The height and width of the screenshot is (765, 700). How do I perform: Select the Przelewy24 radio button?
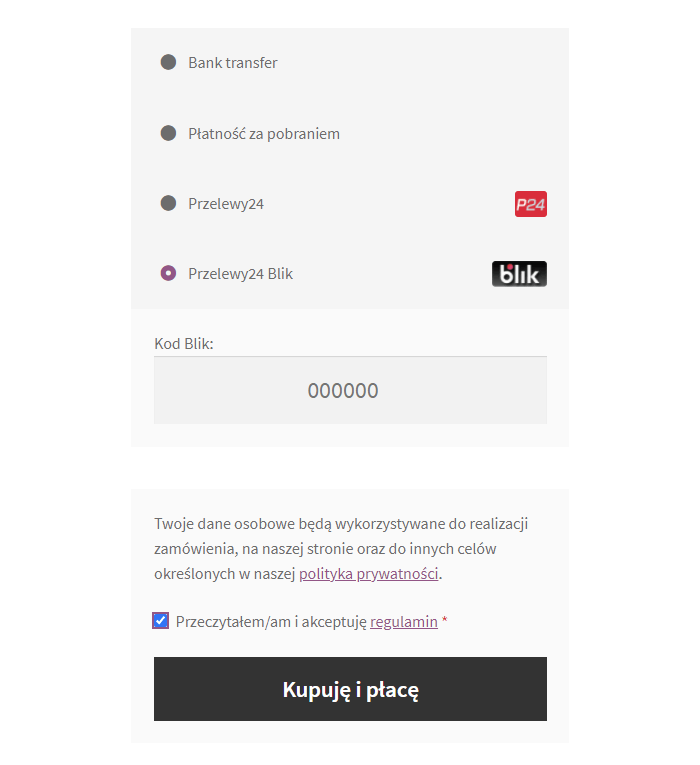click(x=168, y=203)
